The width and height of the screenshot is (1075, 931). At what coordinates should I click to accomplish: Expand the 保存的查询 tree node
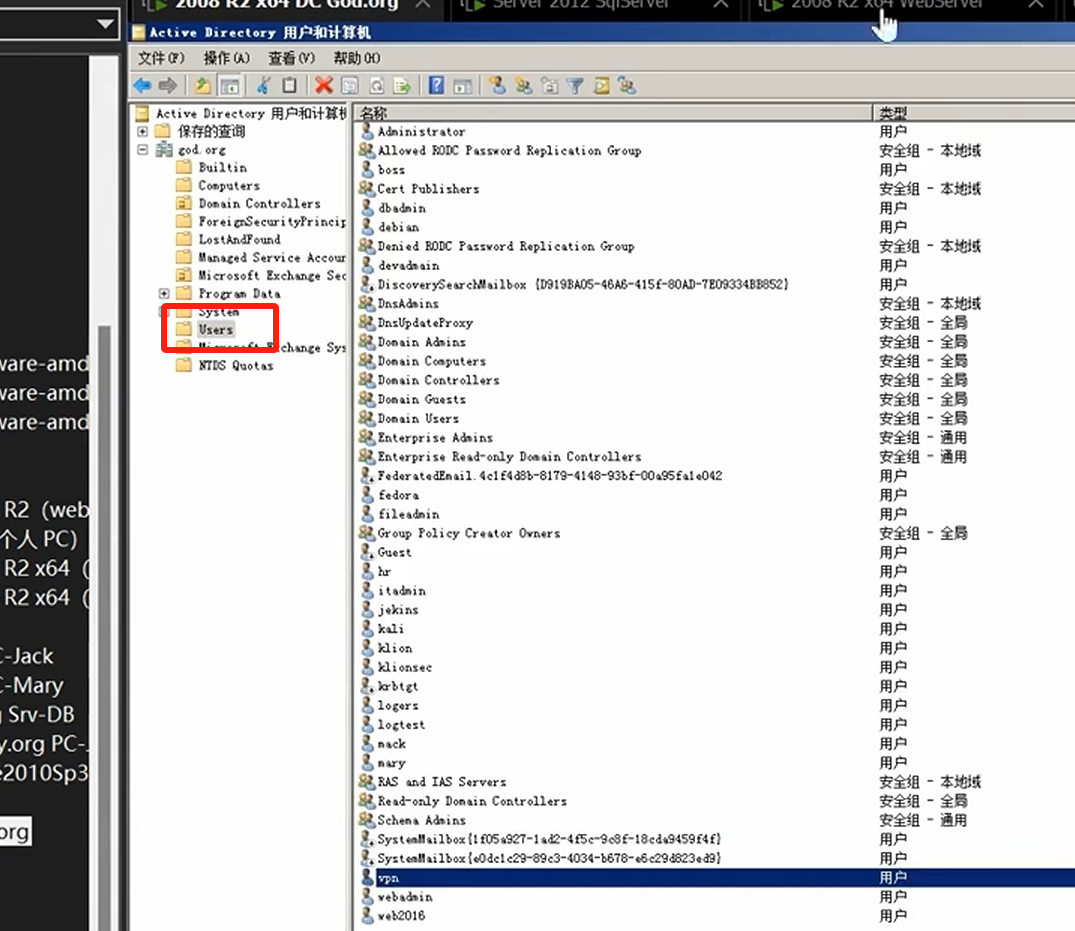click(143, 131)
